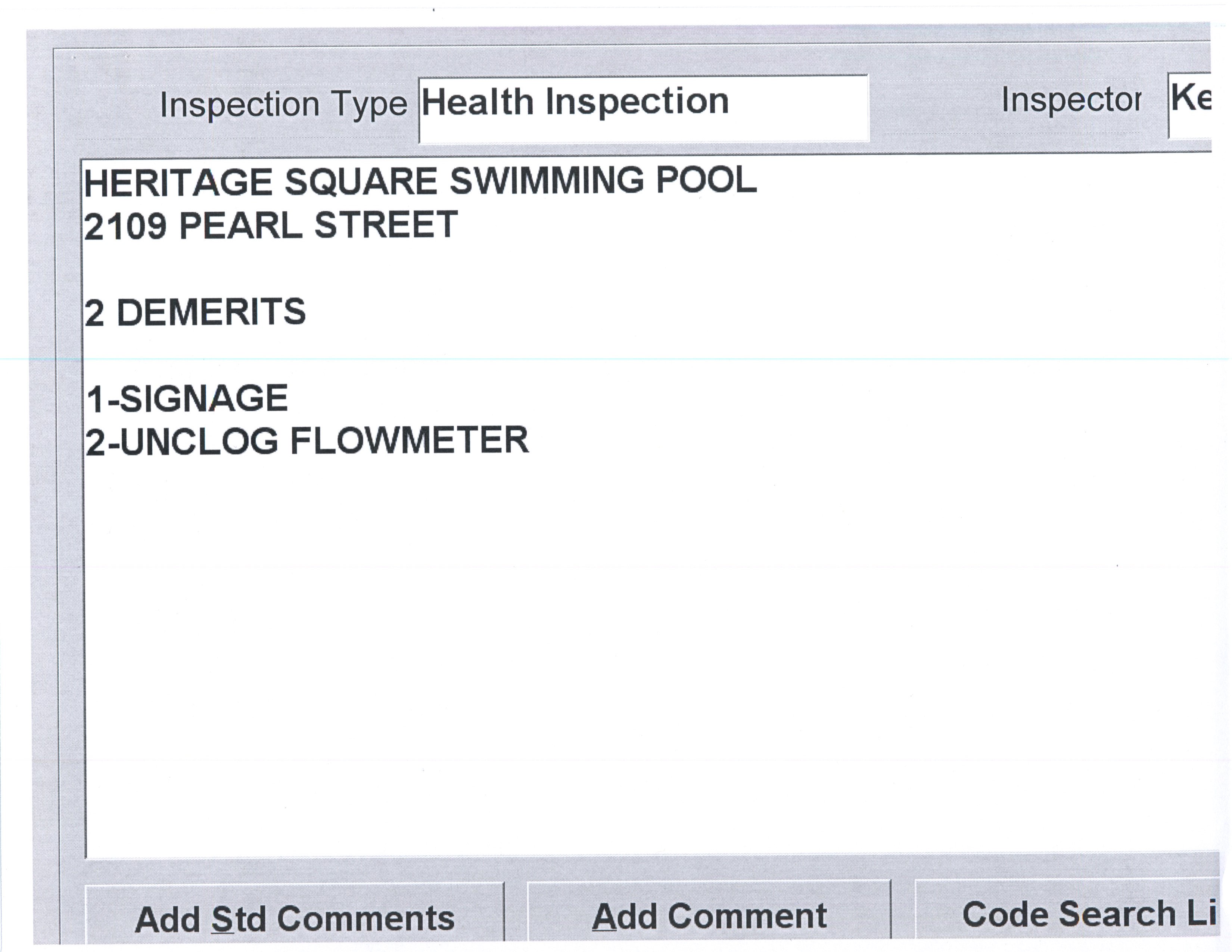
Task: Click the Inspector label text
Action: [x=1071, y=100]
